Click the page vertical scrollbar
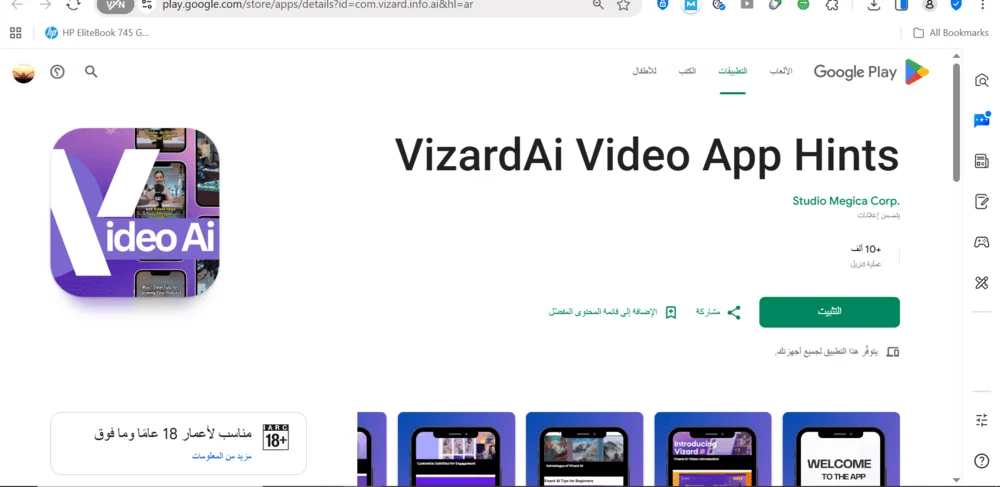The width and height of the screenshot is (1000, 487). tap(955, 122)
